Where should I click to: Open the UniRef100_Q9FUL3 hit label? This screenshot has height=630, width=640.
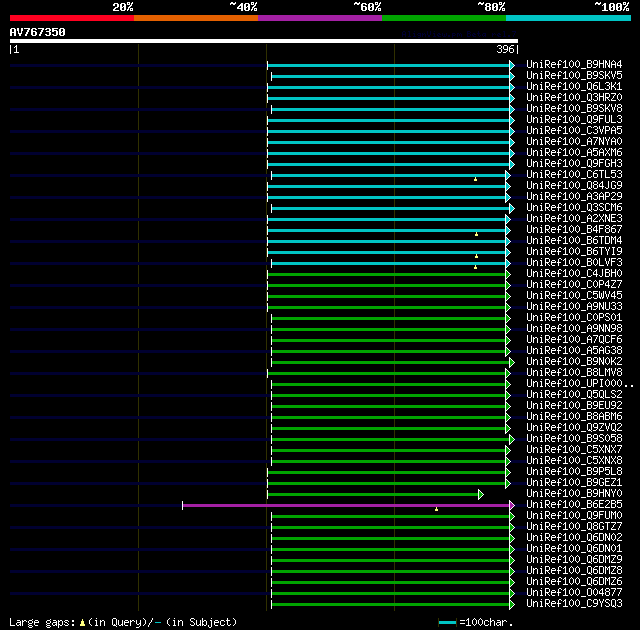coord(574,120)
